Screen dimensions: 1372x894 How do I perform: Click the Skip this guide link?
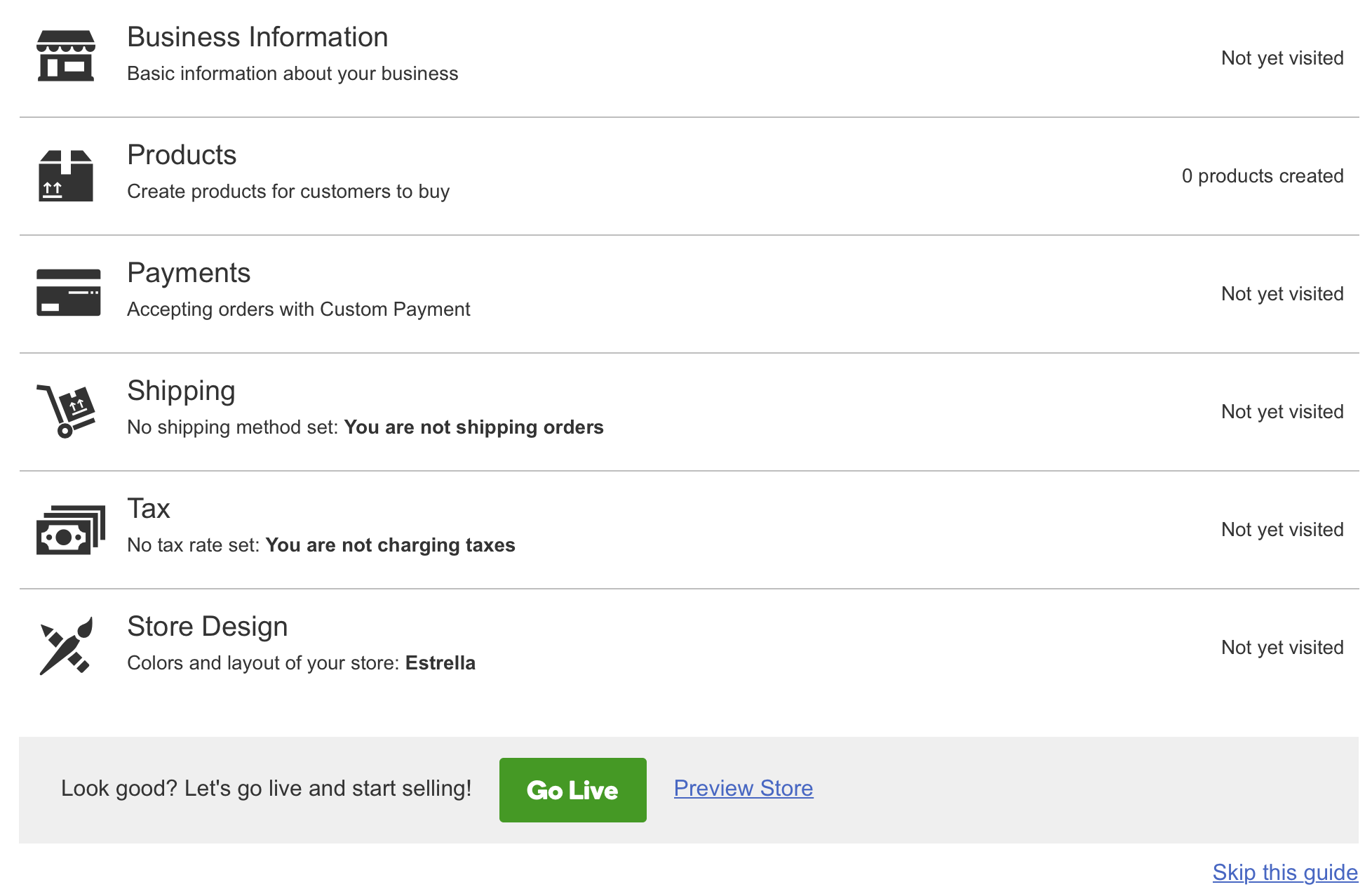pos(1285,872)
